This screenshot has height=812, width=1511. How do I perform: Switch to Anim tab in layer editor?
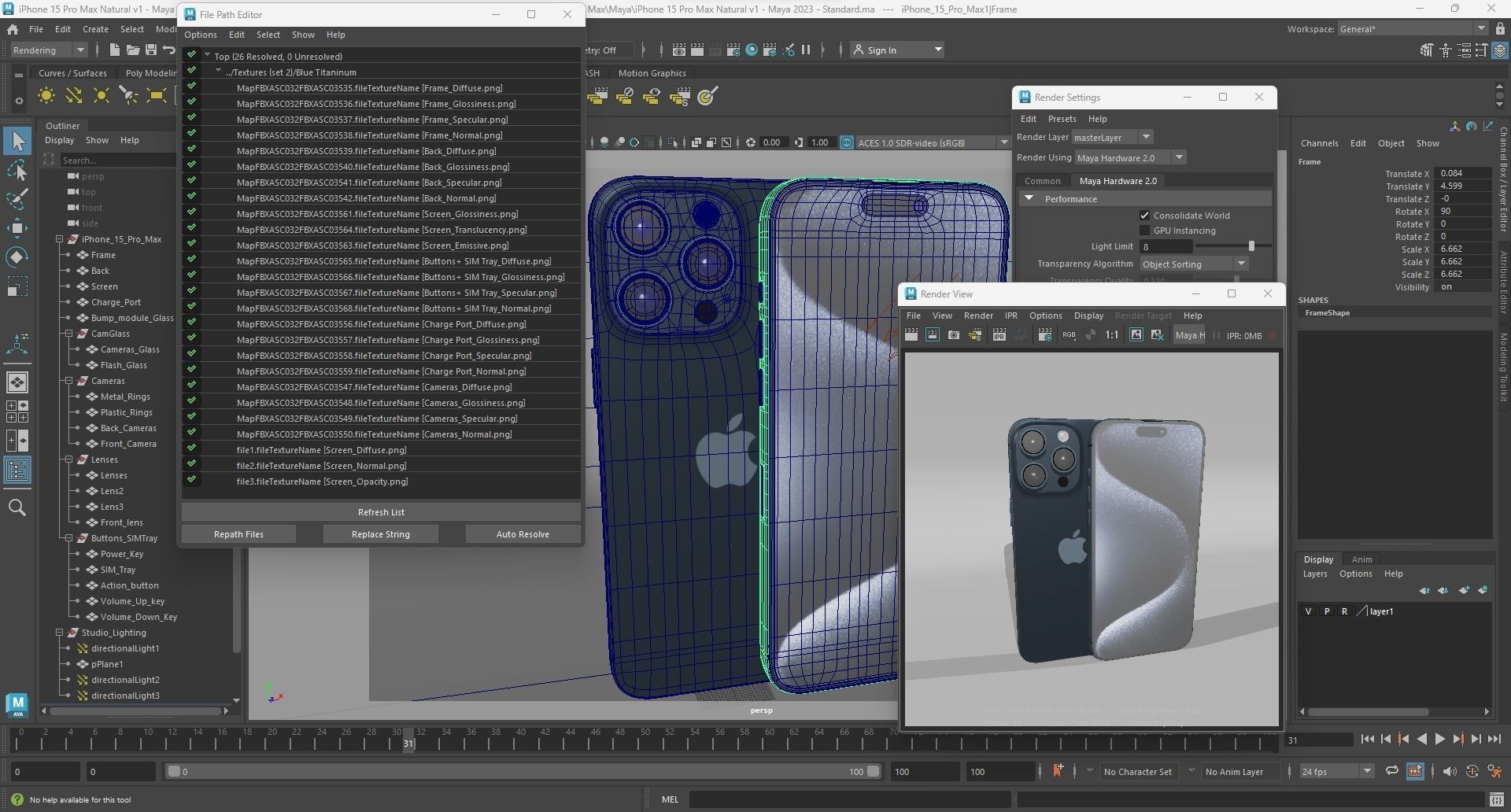(x=1361, y=559)
